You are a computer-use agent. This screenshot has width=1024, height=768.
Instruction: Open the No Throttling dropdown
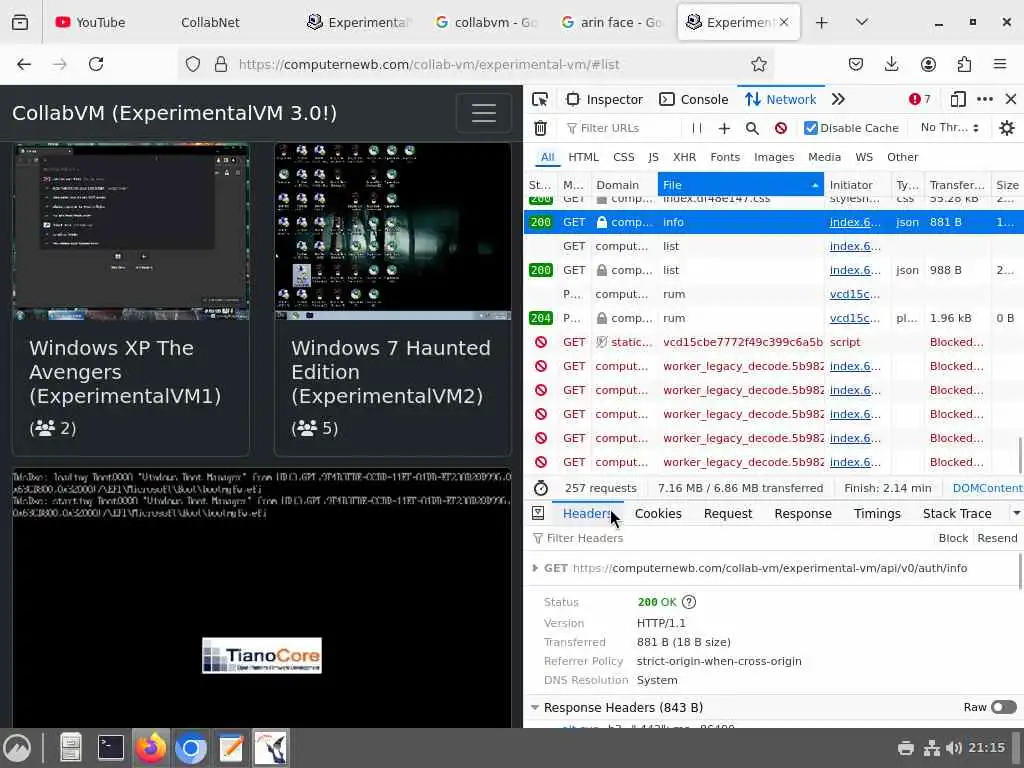[x=950, y=127]
